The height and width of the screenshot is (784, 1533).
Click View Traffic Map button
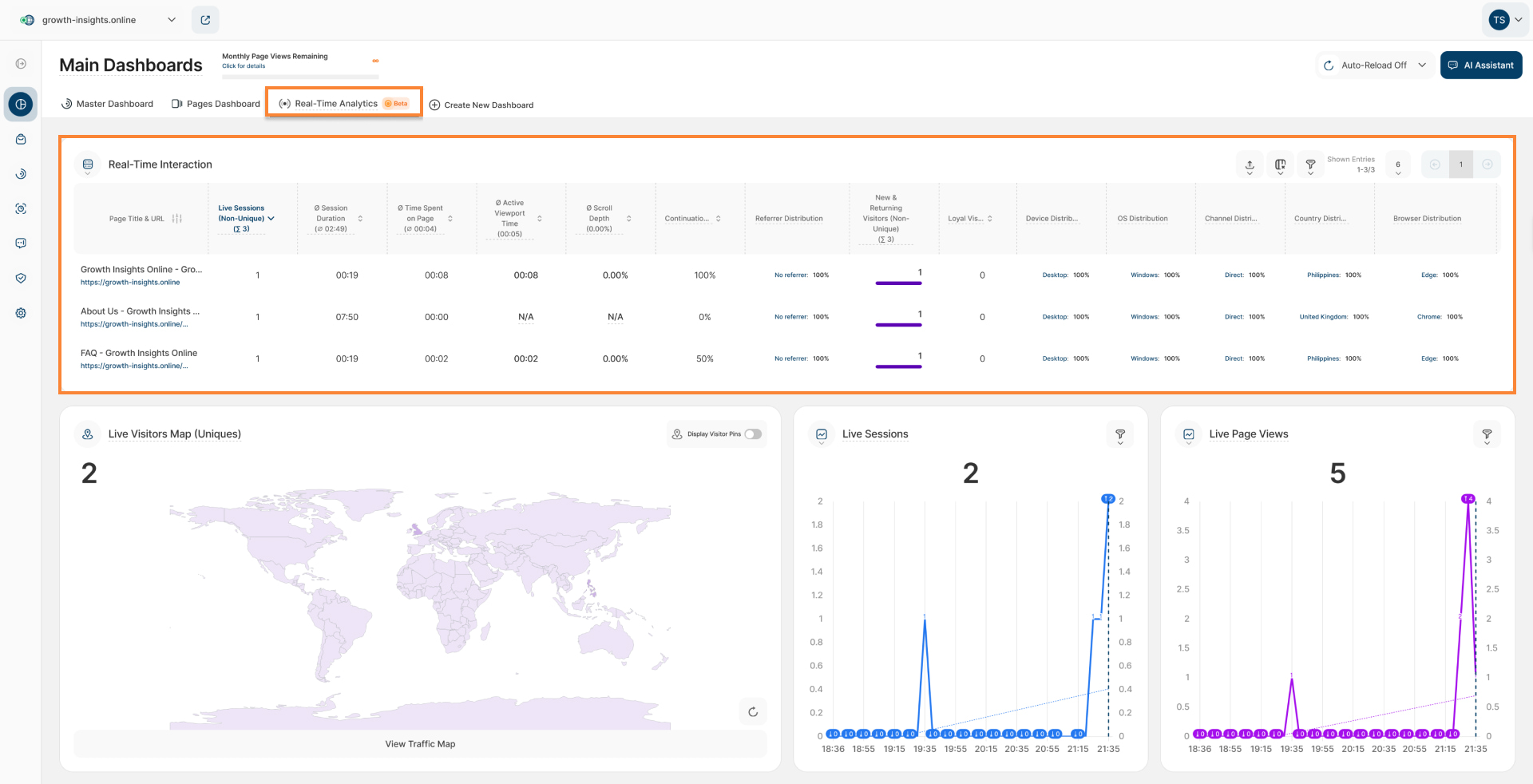(420, 744)
